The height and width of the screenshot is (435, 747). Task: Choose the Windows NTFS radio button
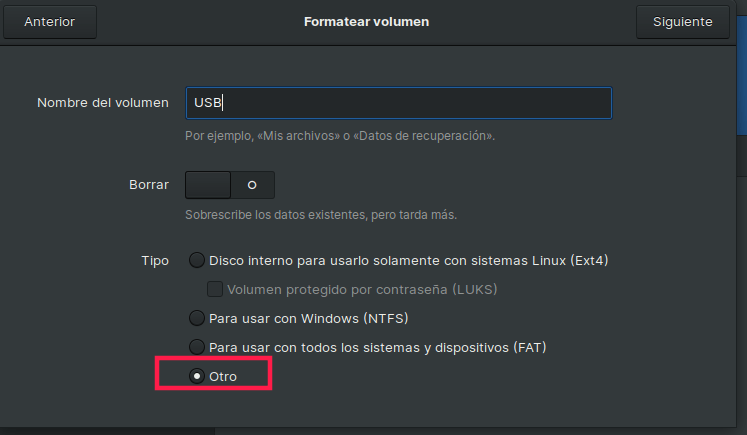197,318
